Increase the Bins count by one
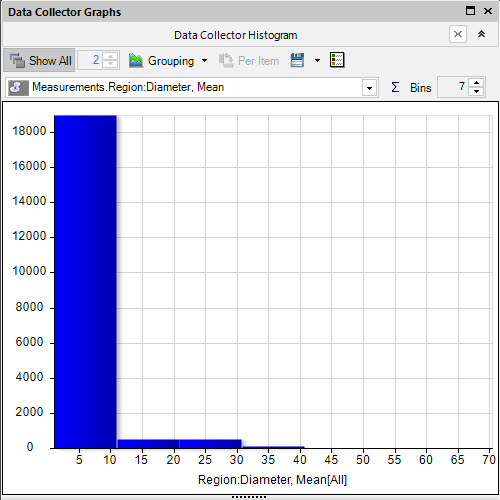Image resolution: width=500 pixels, height=500 pixels. coord(477,83)
